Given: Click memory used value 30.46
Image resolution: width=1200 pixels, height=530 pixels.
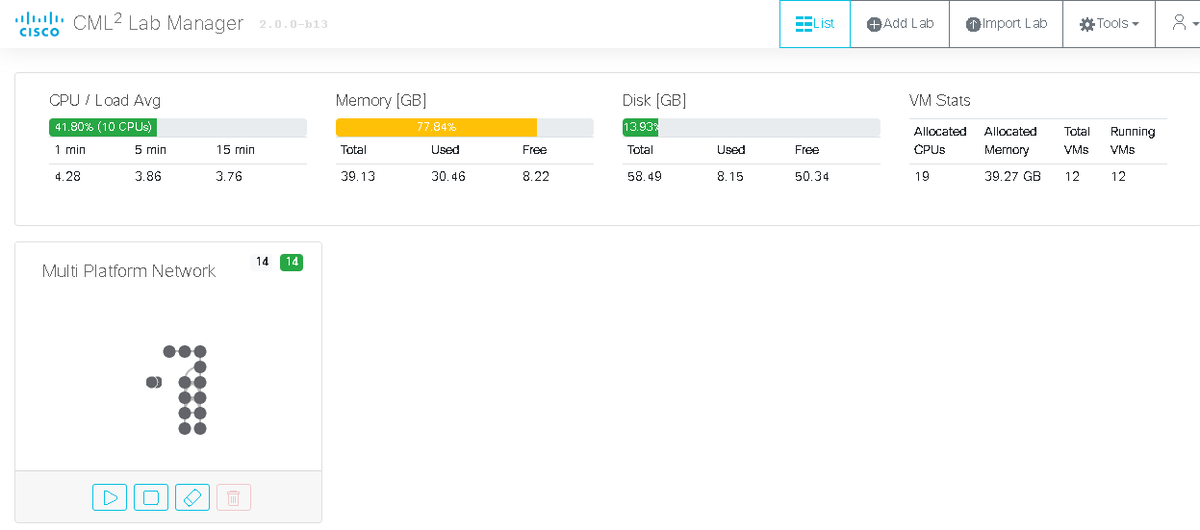Looking at the screenshot, I should coord(448,177).
